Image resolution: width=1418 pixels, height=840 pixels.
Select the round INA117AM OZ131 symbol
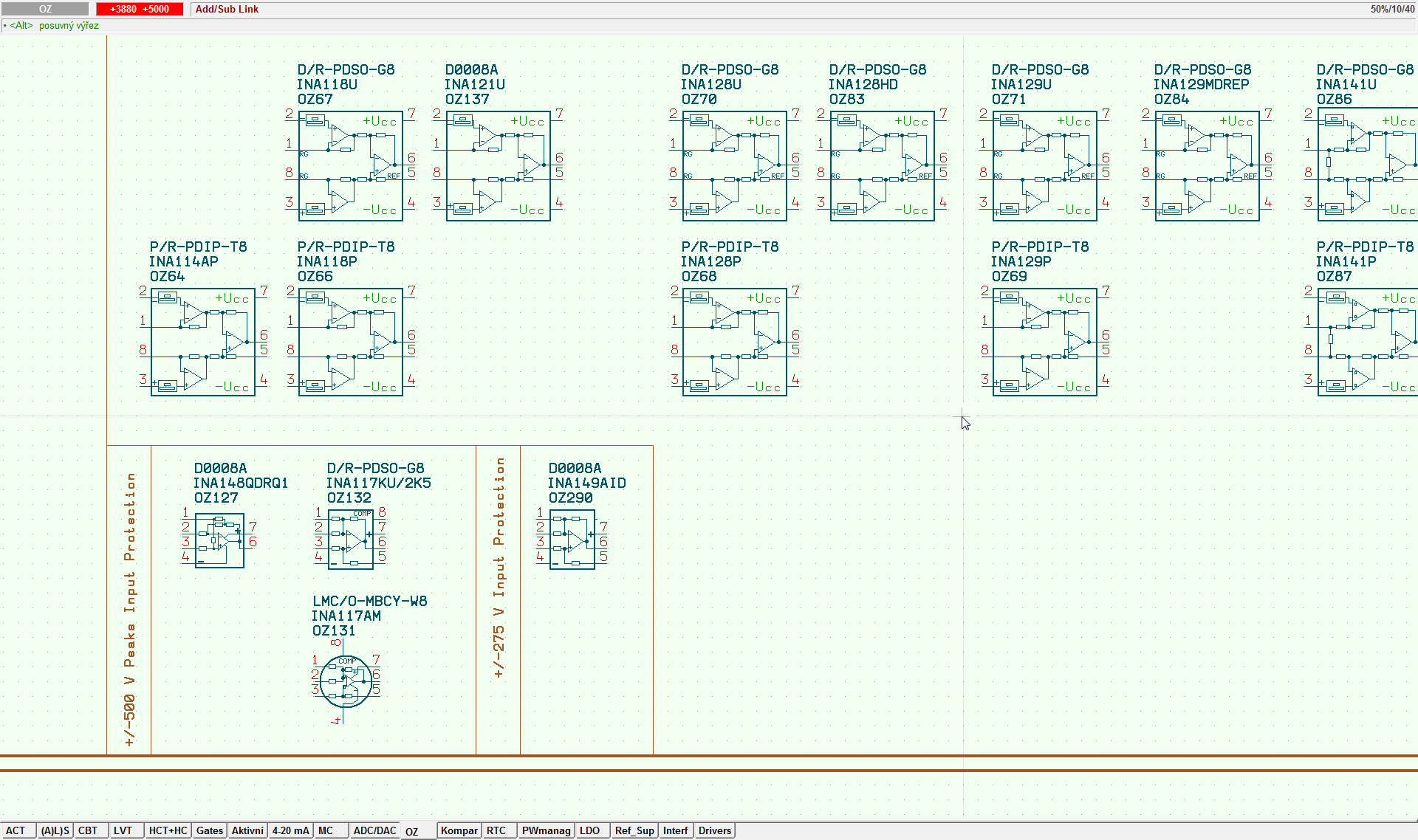pyautogui.click(x=346, y=682)
